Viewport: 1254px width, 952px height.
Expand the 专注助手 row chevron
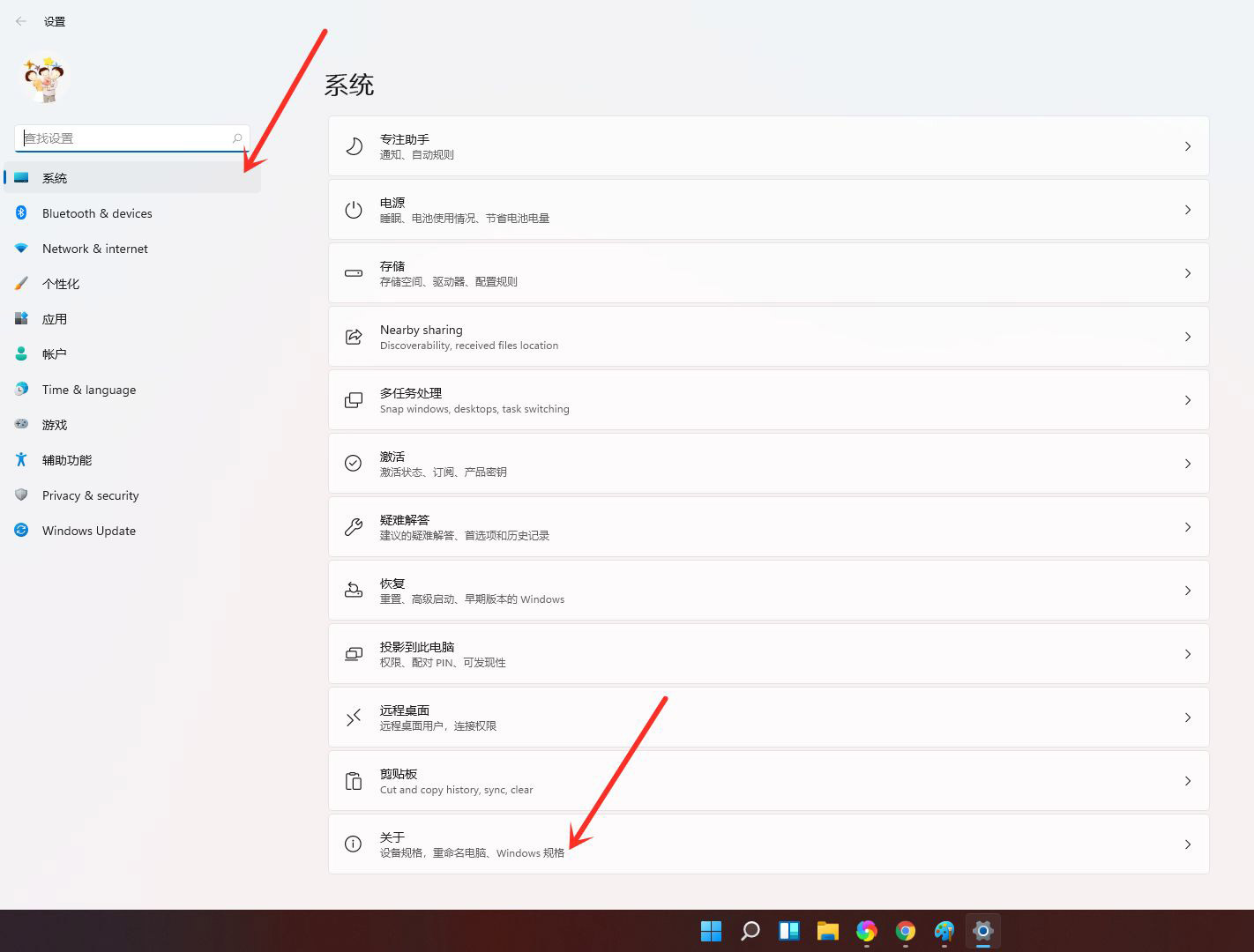(1188, 146)
